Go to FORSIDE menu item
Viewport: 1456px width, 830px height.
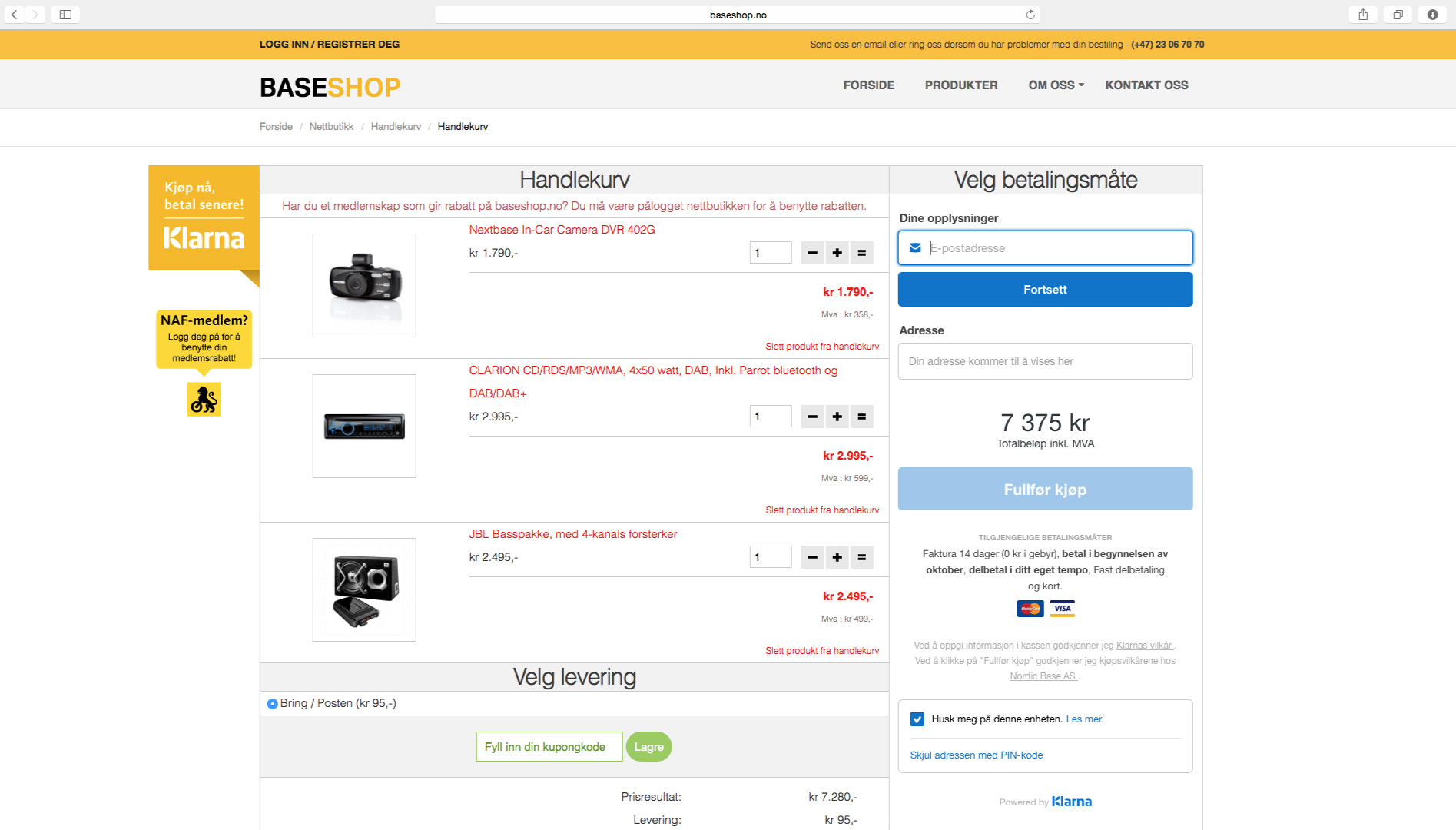point(869,85)
